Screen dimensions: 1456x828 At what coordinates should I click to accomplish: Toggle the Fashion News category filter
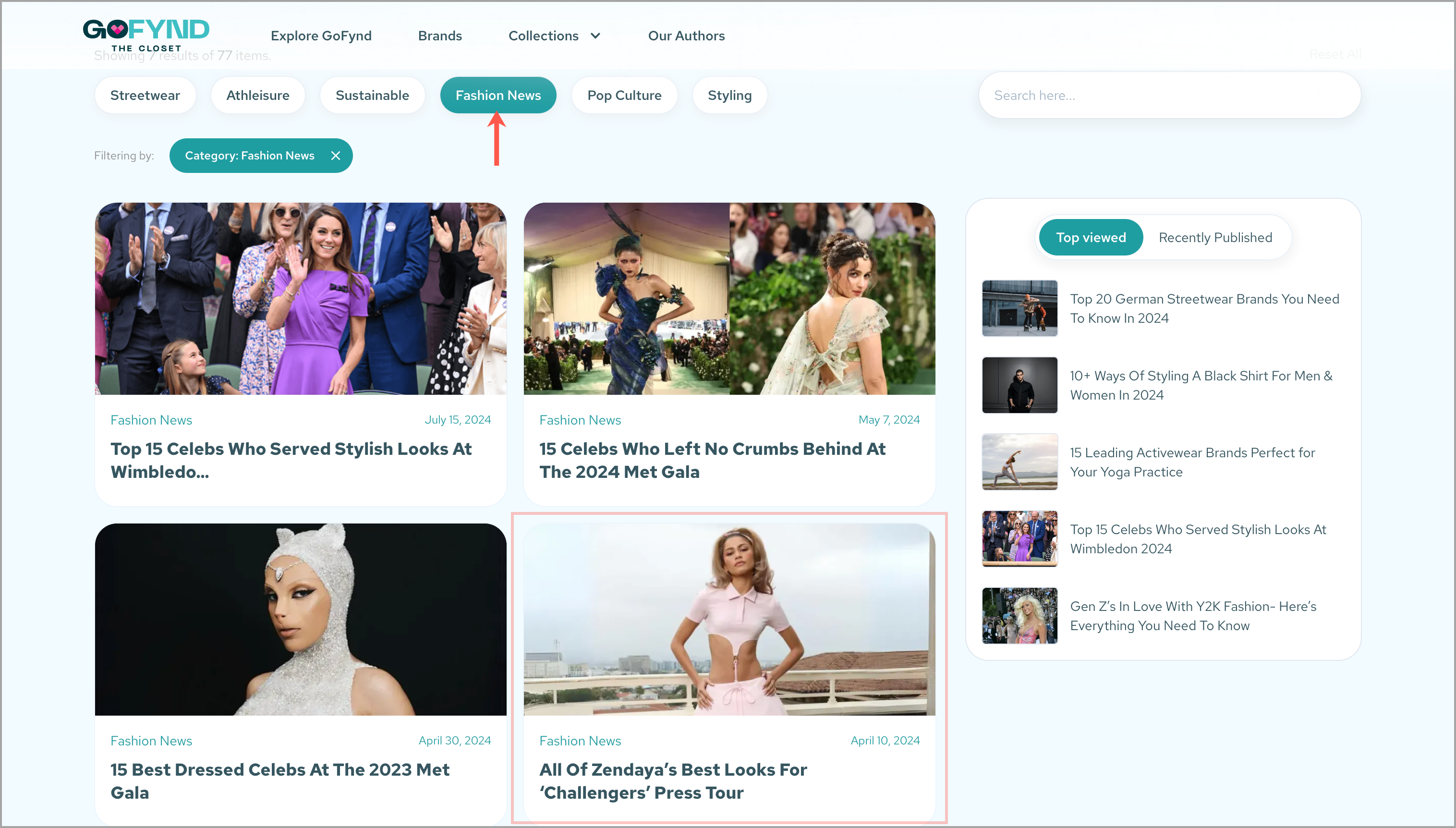point(497,95)
